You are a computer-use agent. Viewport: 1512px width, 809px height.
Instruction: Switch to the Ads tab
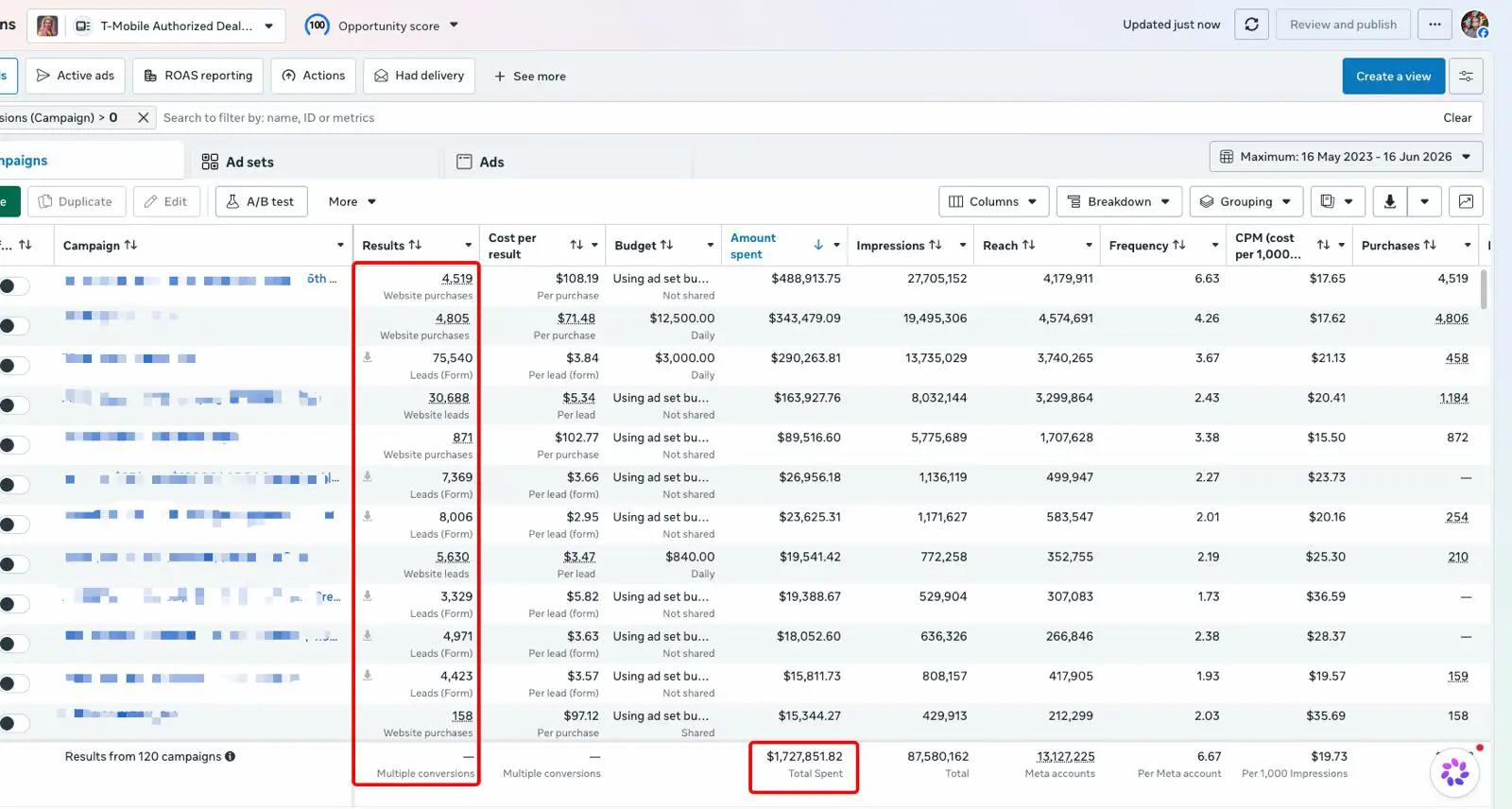click(x=480, y=162)
